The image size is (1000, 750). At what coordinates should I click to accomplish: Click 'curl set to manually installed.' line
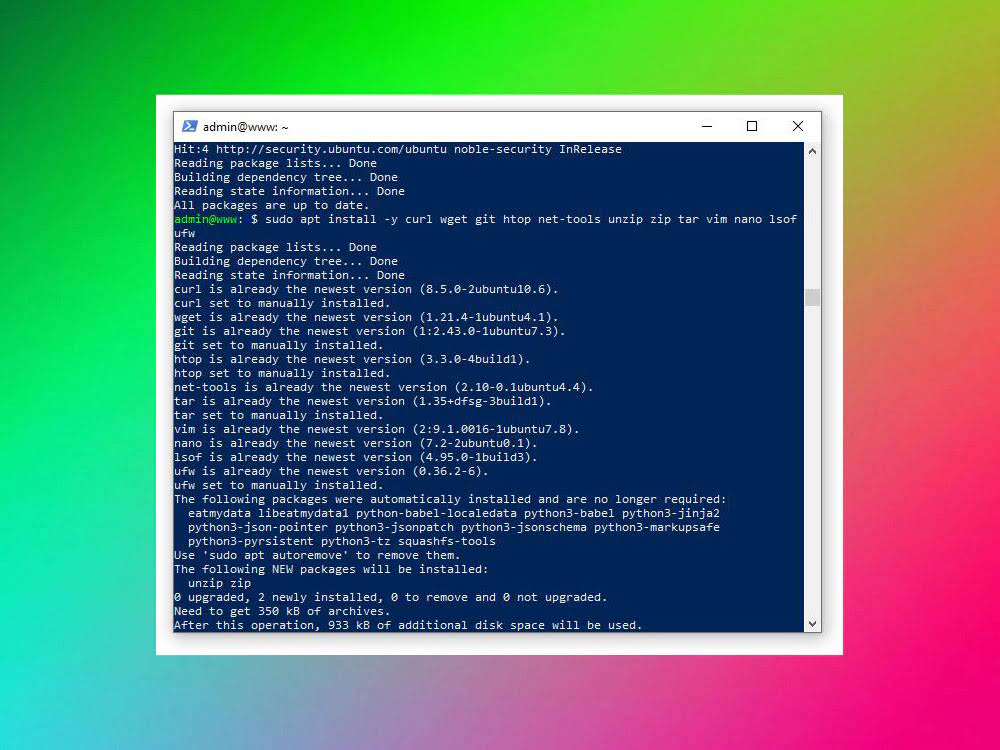[x=282, y=304]
